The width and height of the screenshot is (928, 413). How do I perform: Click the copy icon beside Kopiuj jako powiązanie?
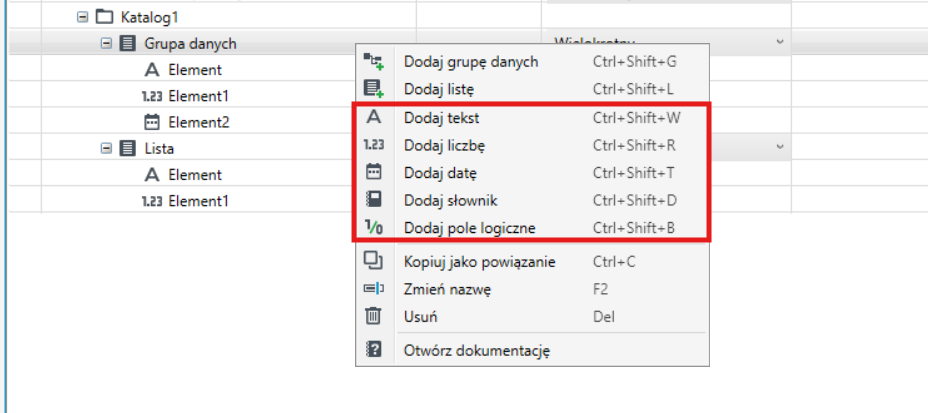pyautogui.click(x=373, y=261)
